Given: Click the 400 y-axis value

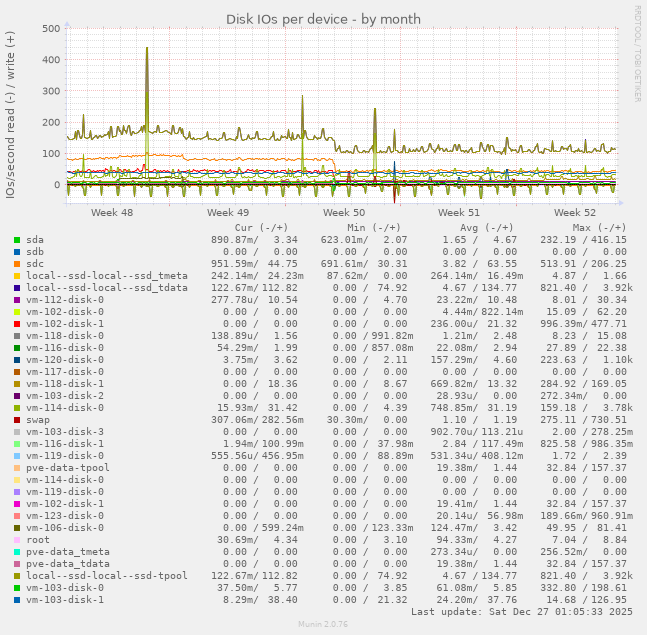Looking at the screenshot, I should (51, 60).
